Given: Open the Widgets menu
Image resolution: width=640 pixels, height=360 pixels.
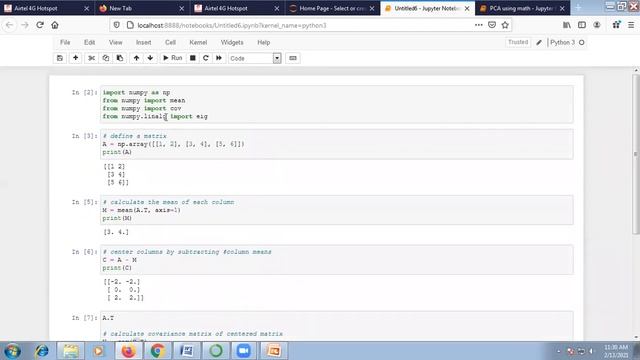Looking at the screenshot, I should tap(232, 42).
